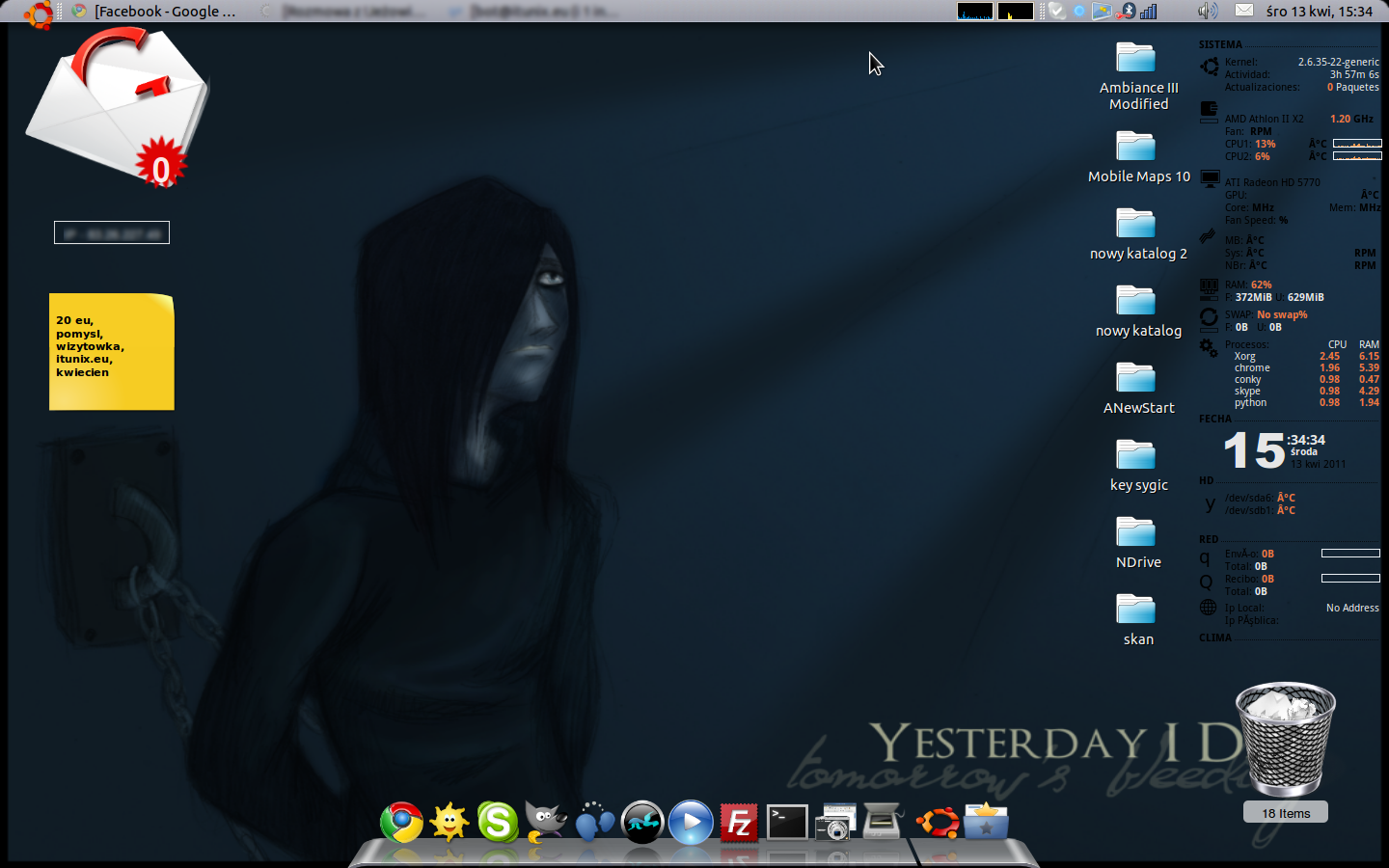Open the key sygic folder
The width and height of the screenshot is (1389, 868).
(1137, 465)
